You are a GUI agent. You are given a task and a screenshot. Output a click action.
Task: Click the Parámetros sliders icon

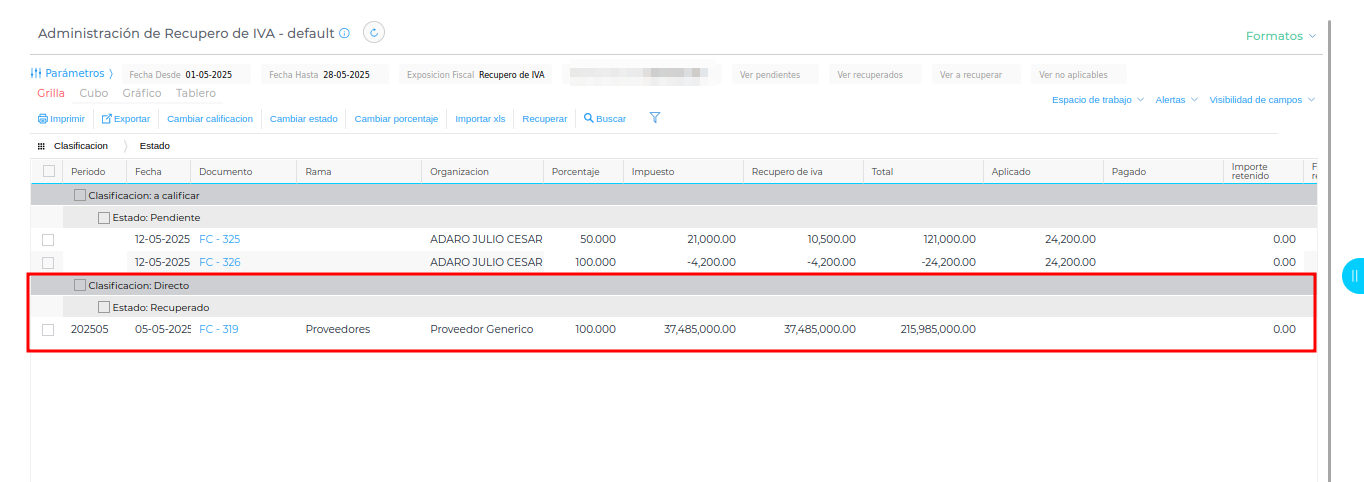(36, 73)
